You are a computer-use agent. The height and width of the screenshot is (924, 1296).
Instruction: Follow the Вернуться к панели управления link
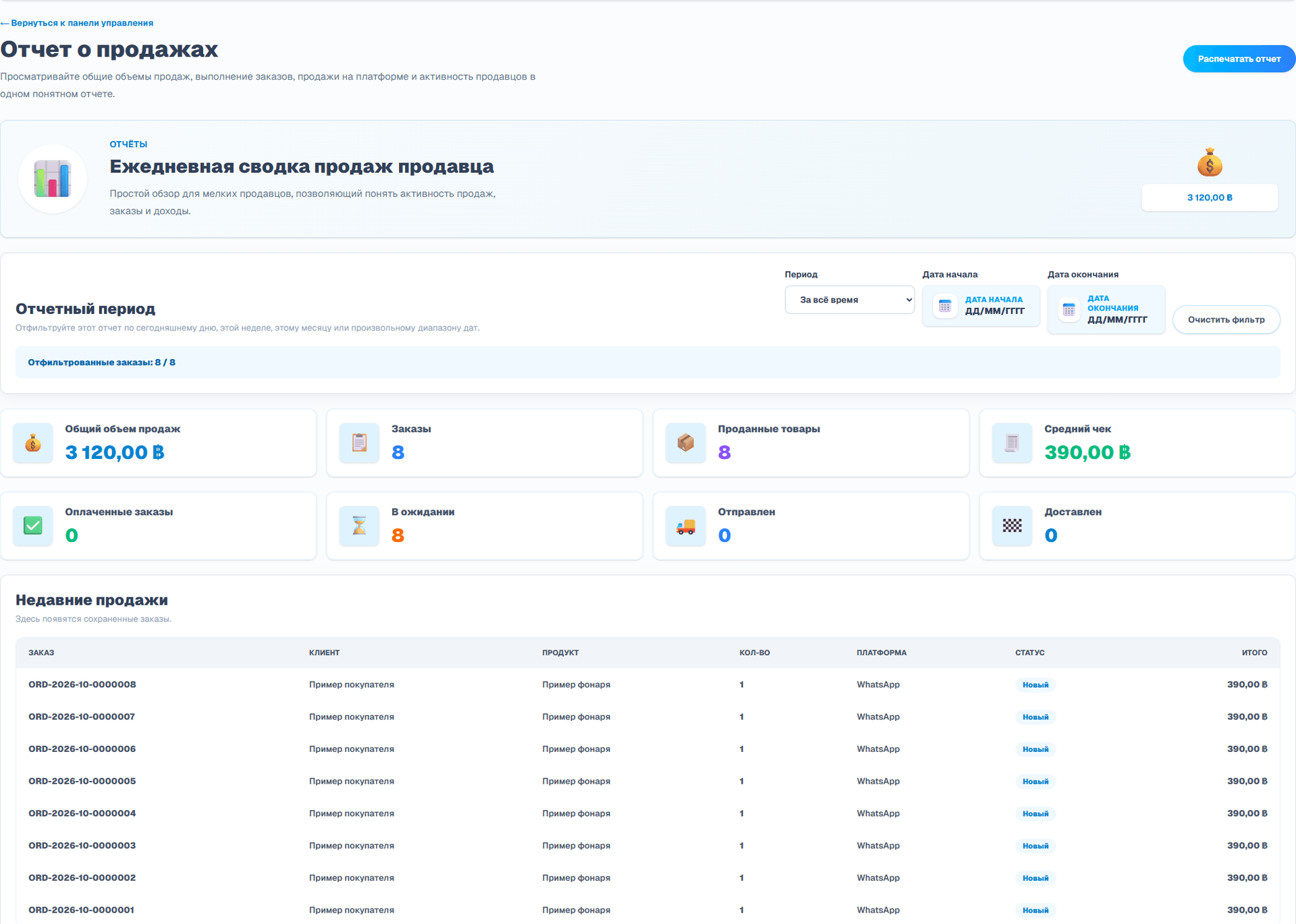tap(77, 23)
